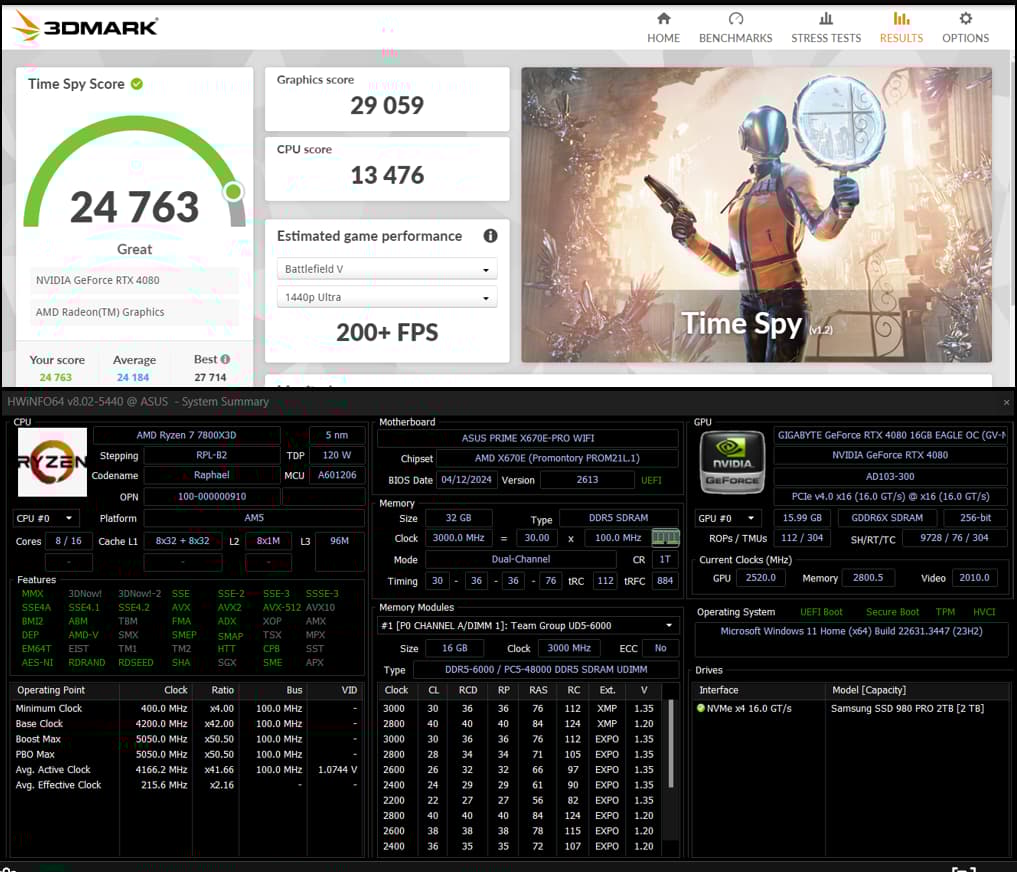Viewport: 1017px width, 872px height.
Task: Click the info icon next to Best
Action: pyautogui.click(x=225, y=359)
